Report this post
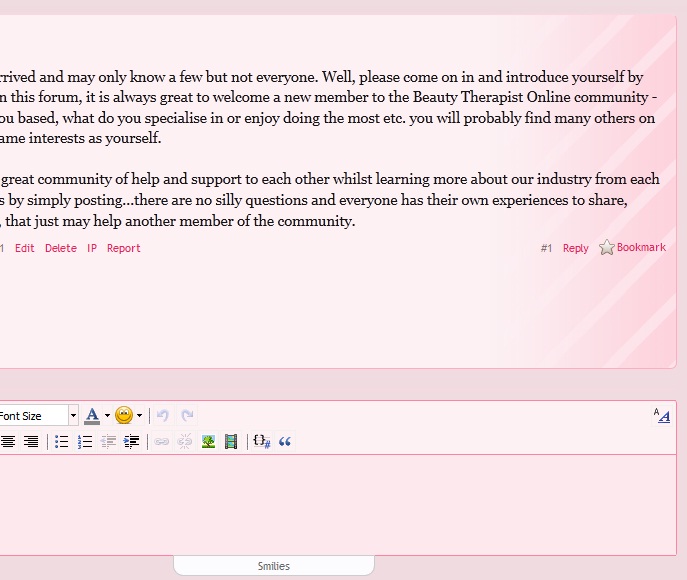 [x=124, y=248]
